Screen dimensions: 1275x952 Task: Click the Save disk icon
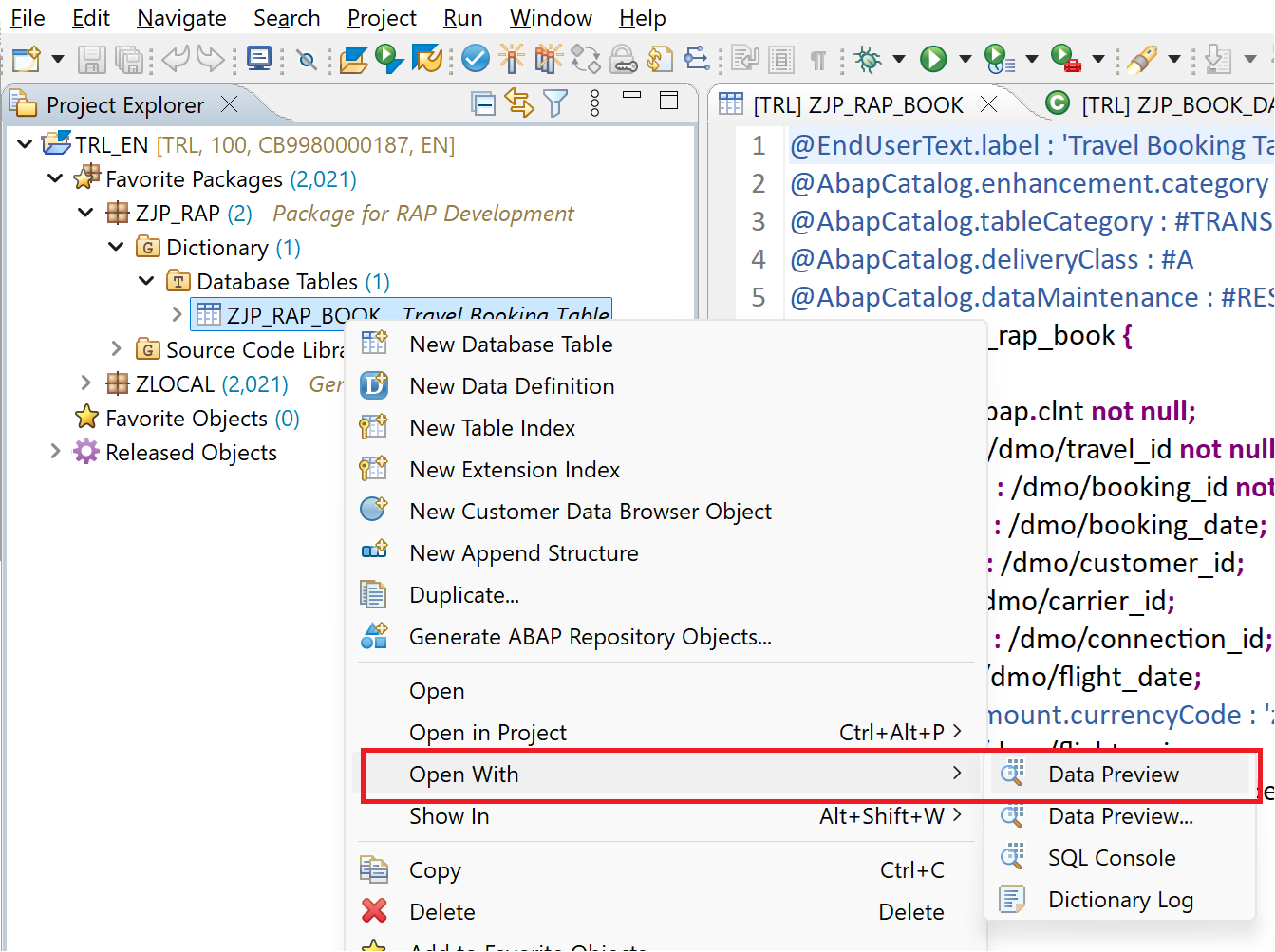pos(91,59)
